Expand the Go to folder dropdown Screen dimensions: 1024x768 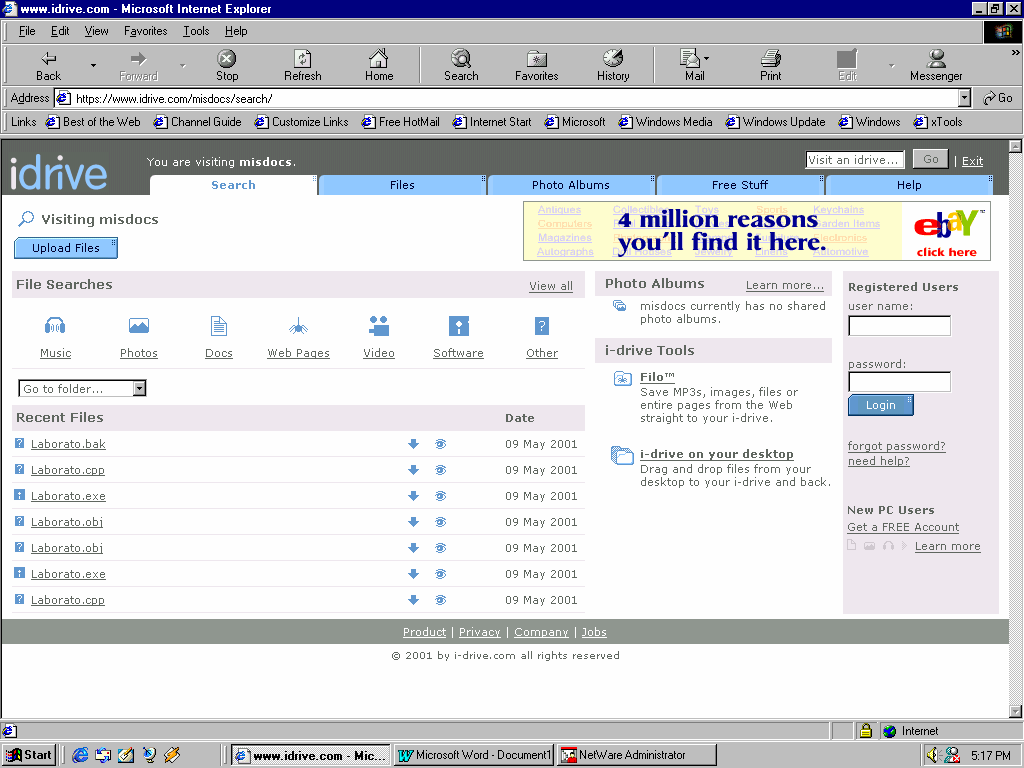139,389
